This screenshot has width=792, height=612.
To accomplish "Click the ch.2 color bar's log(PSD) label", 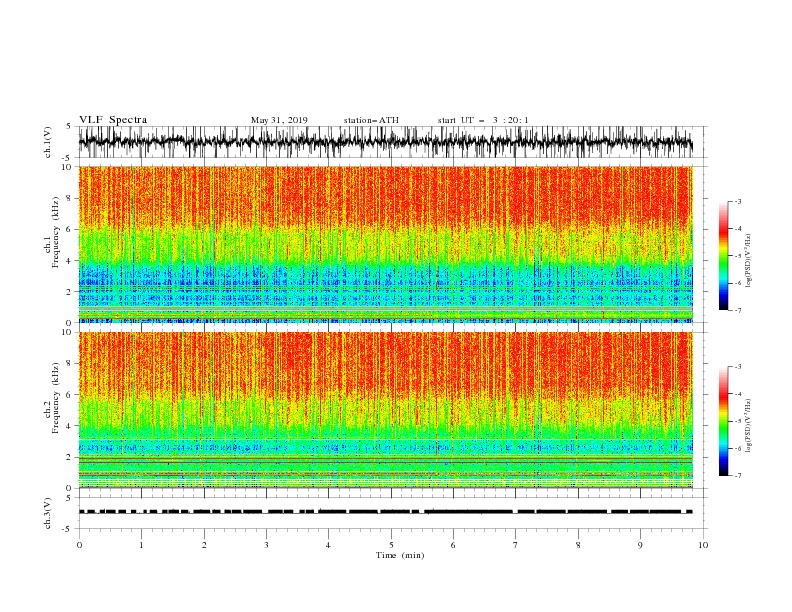I will pos(749,426).
